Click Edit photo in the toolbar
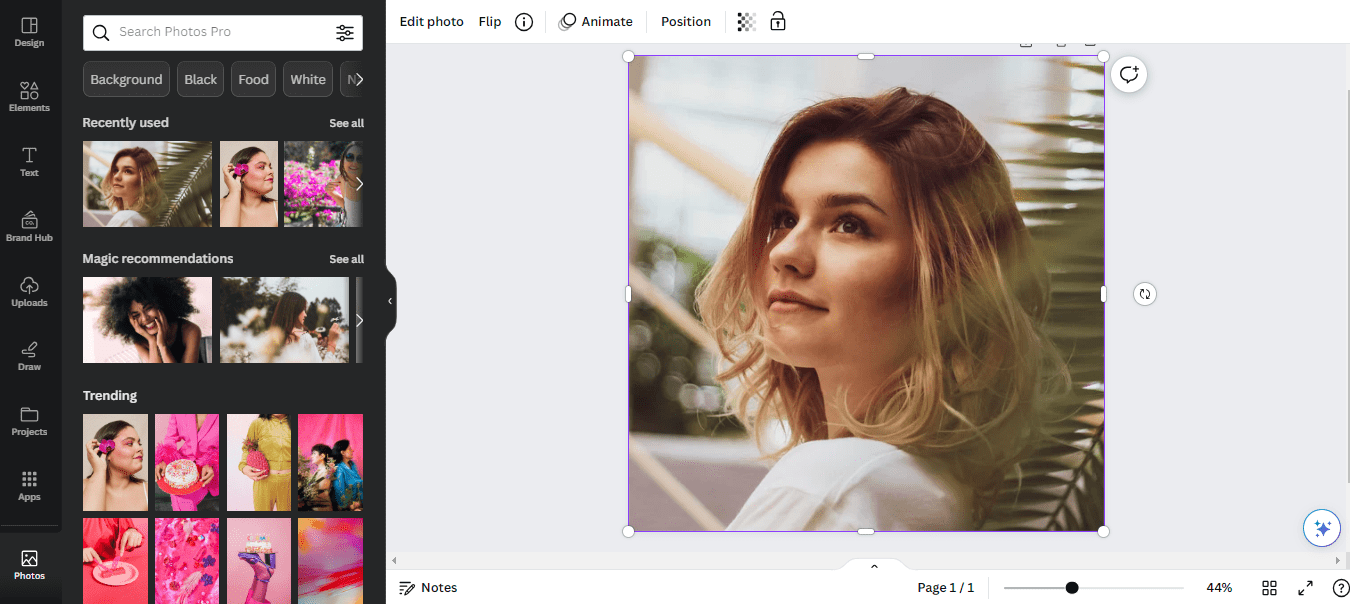 pyautogui.click(x=431, y=21)
